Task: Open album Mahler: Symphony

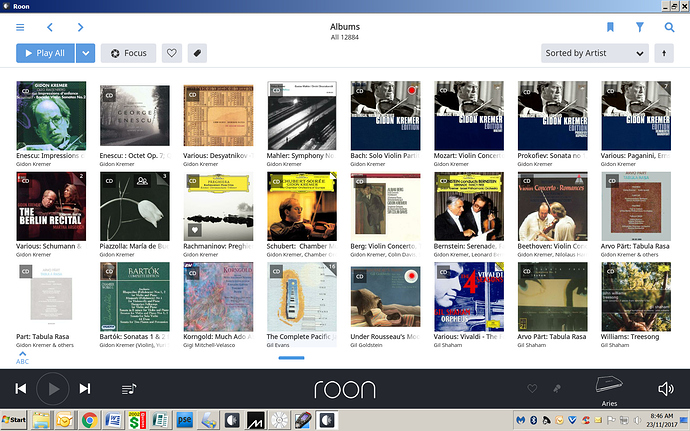Action: click(302, 116)
